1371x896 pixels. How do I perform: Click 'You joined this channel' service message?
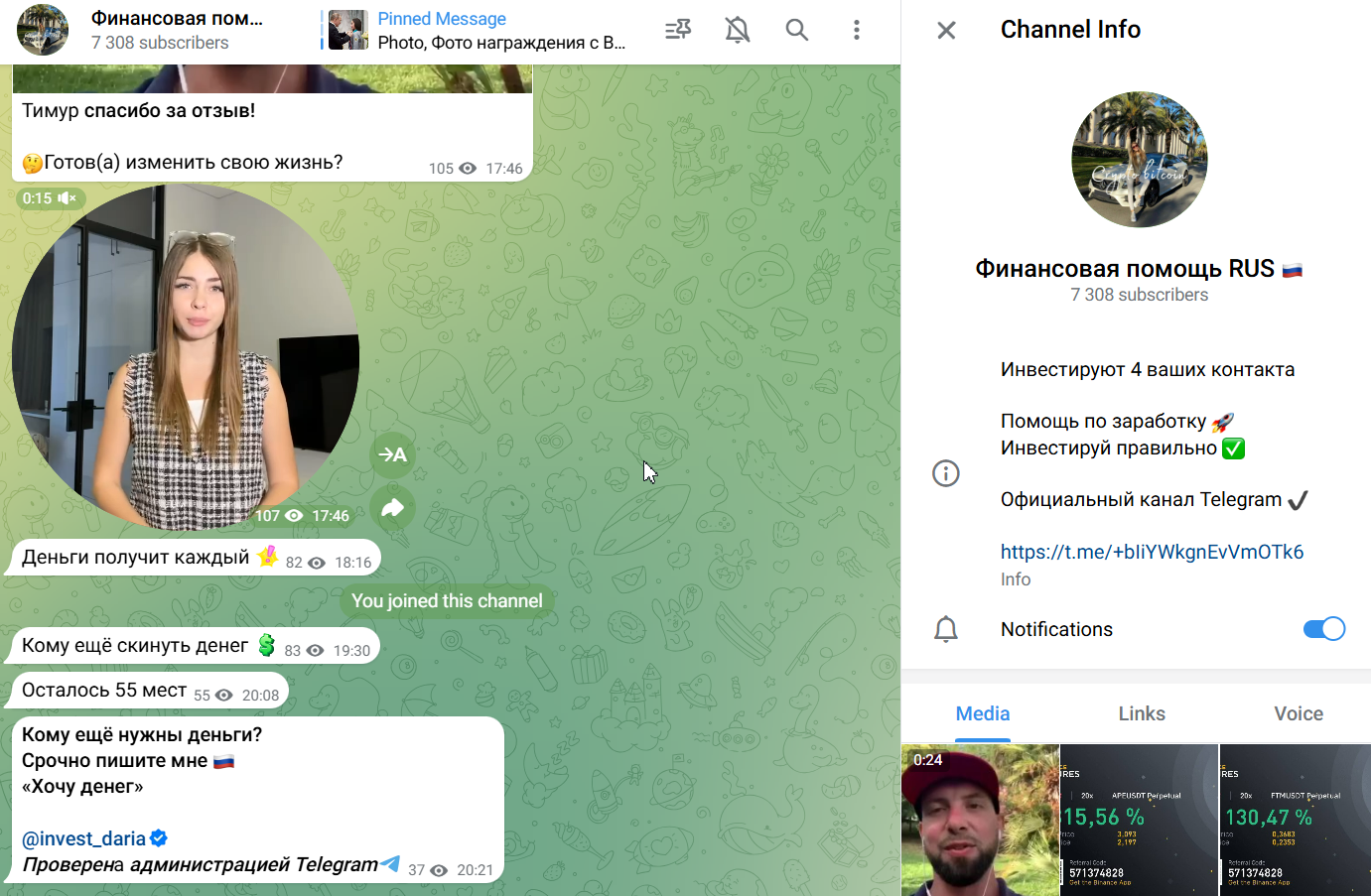point(447,601)
